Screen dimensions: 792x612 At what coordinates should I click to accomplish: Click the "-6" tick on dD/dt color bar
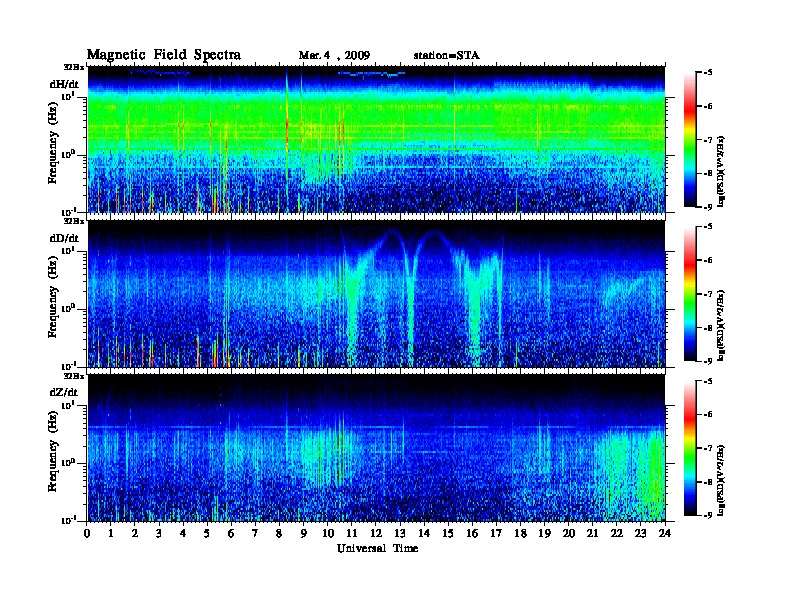(x=708, y=261)
